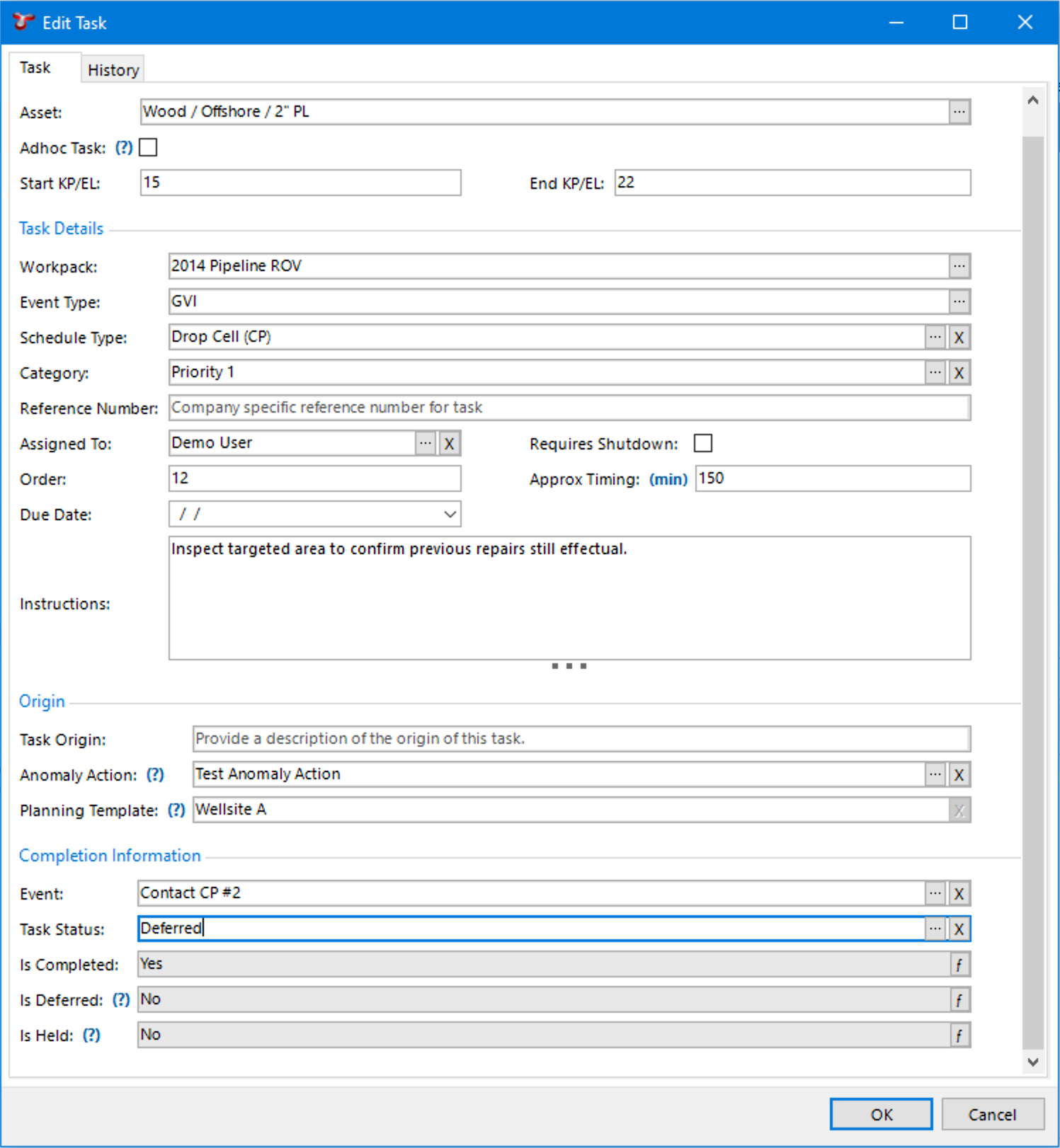Switch to the History tab

(x=113, y=70)
